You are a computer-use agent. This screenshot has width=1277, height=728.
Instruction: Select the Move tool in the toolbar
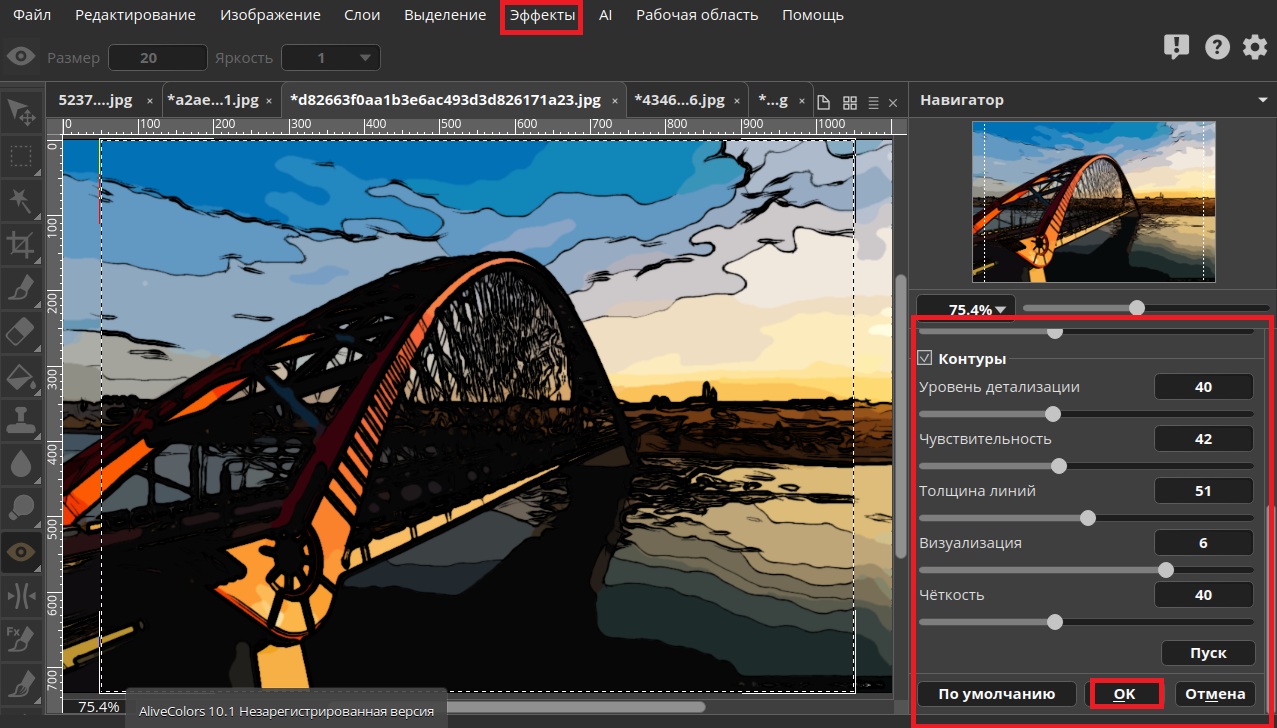pyautogui.click(x=21, y=112)
